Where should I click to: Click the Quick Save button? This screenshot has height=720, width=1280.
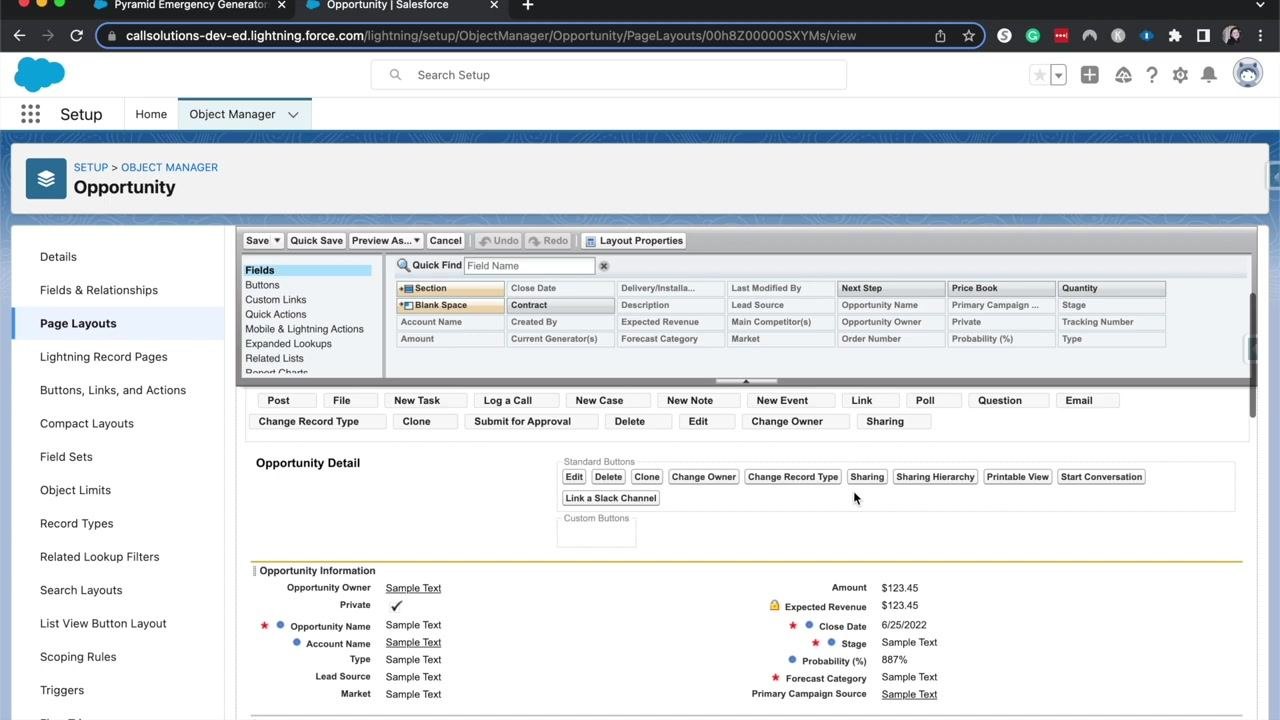coord(316,241)
